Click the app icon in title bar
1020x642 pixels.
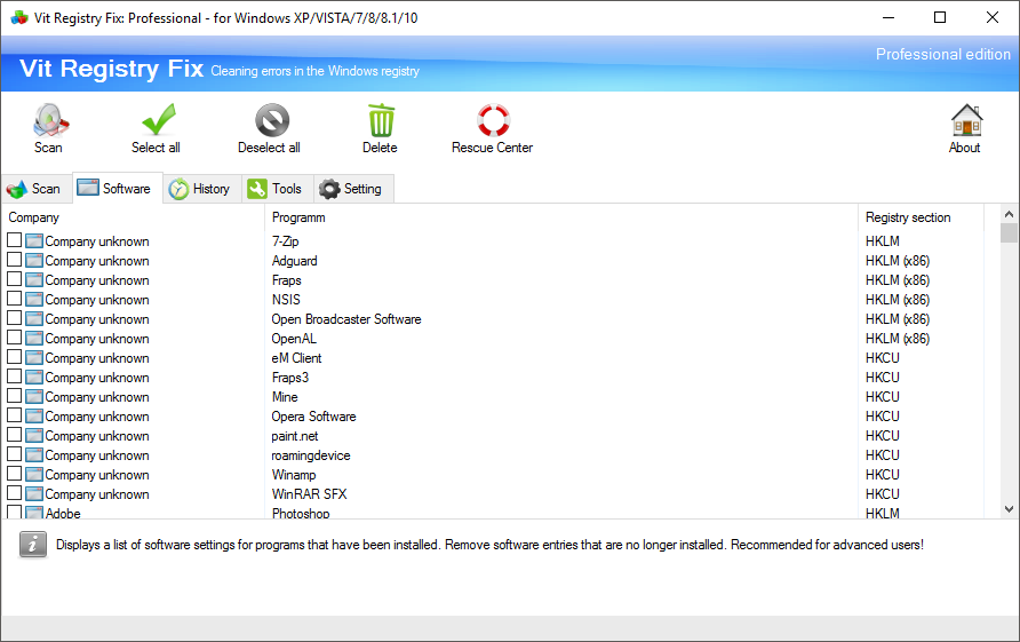[20, 18]
